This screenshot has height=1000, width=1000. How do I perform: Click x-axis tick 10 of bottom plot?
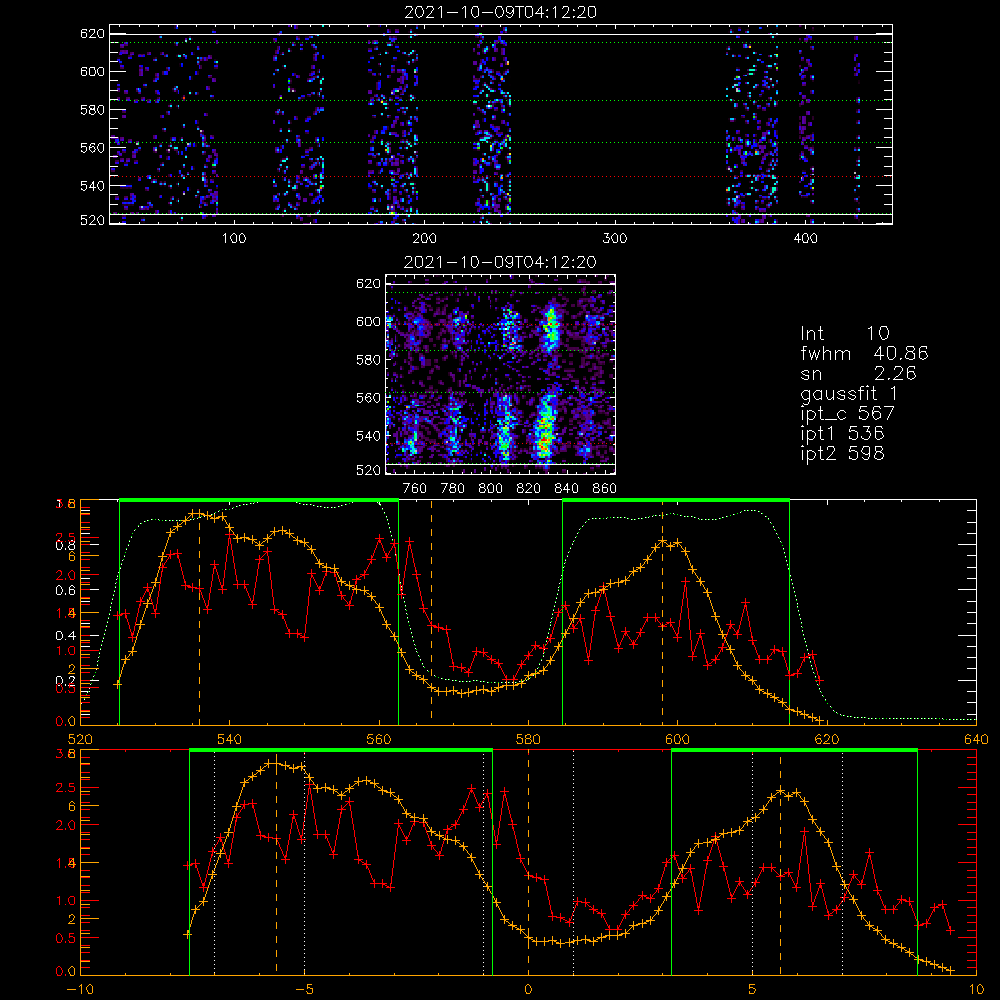976,990
